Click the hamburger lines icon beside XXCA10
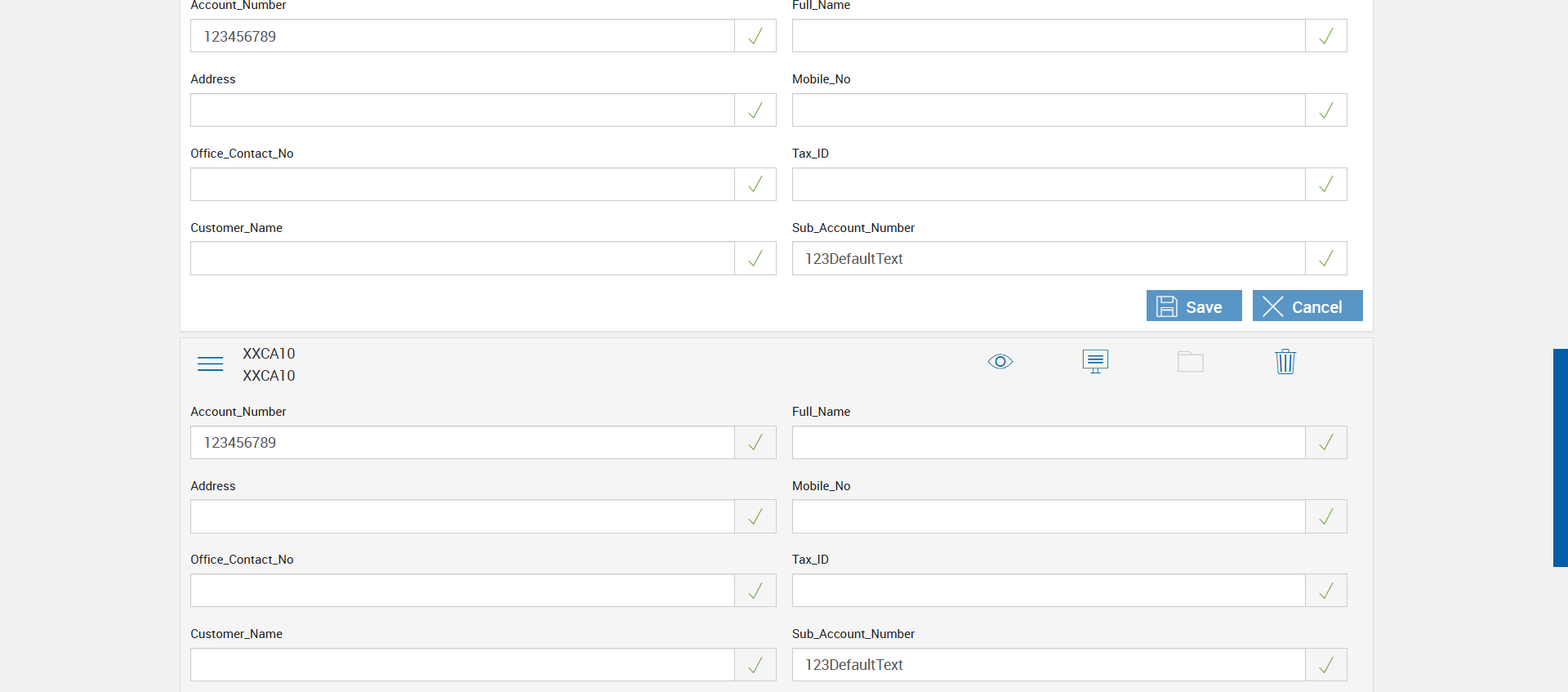Image resolution: width=1568 pixels, height=692 pixels. click(210, 364)
